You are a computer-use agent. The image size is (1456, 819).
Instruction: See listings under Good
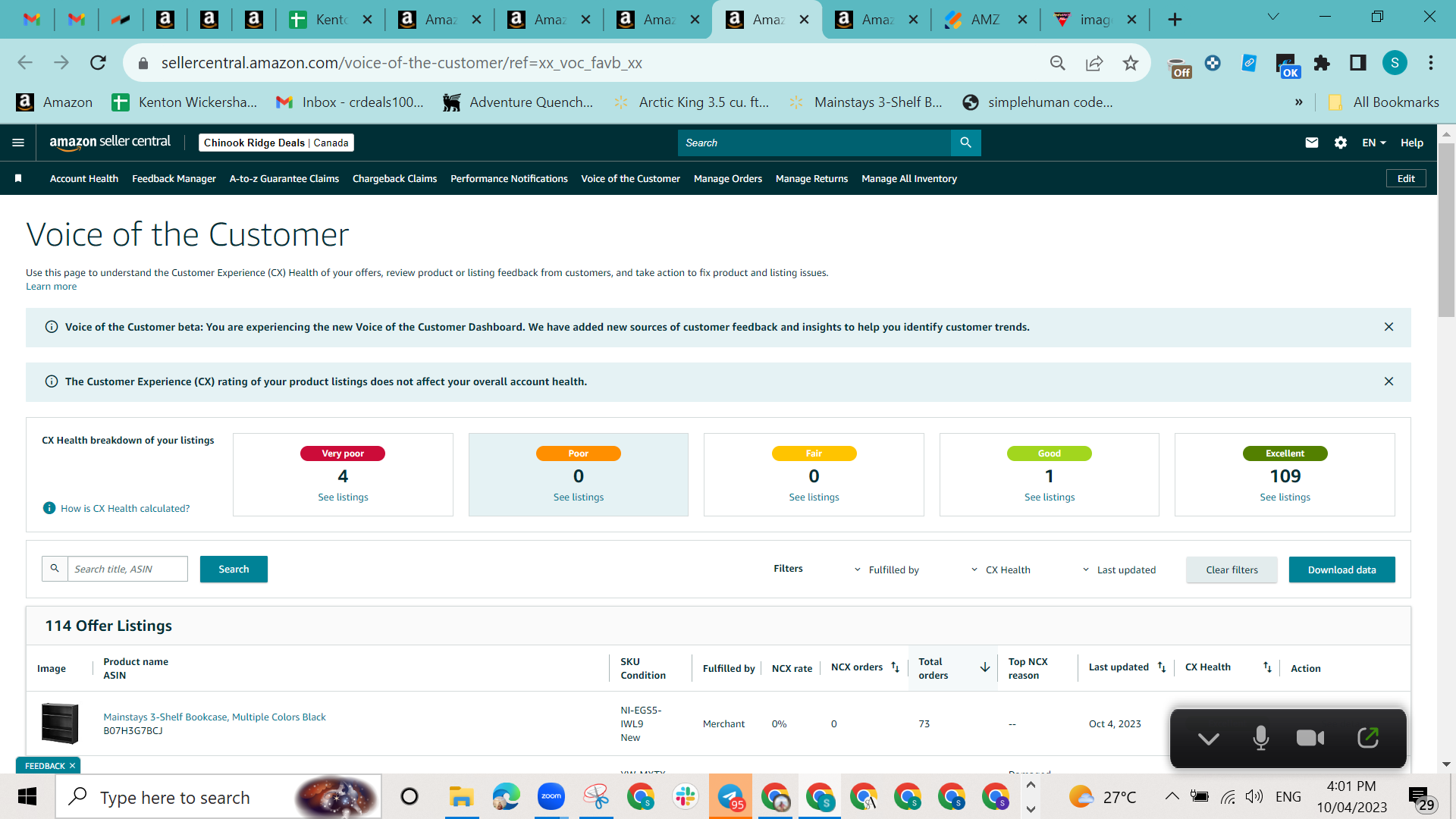tap(1049, 497)
